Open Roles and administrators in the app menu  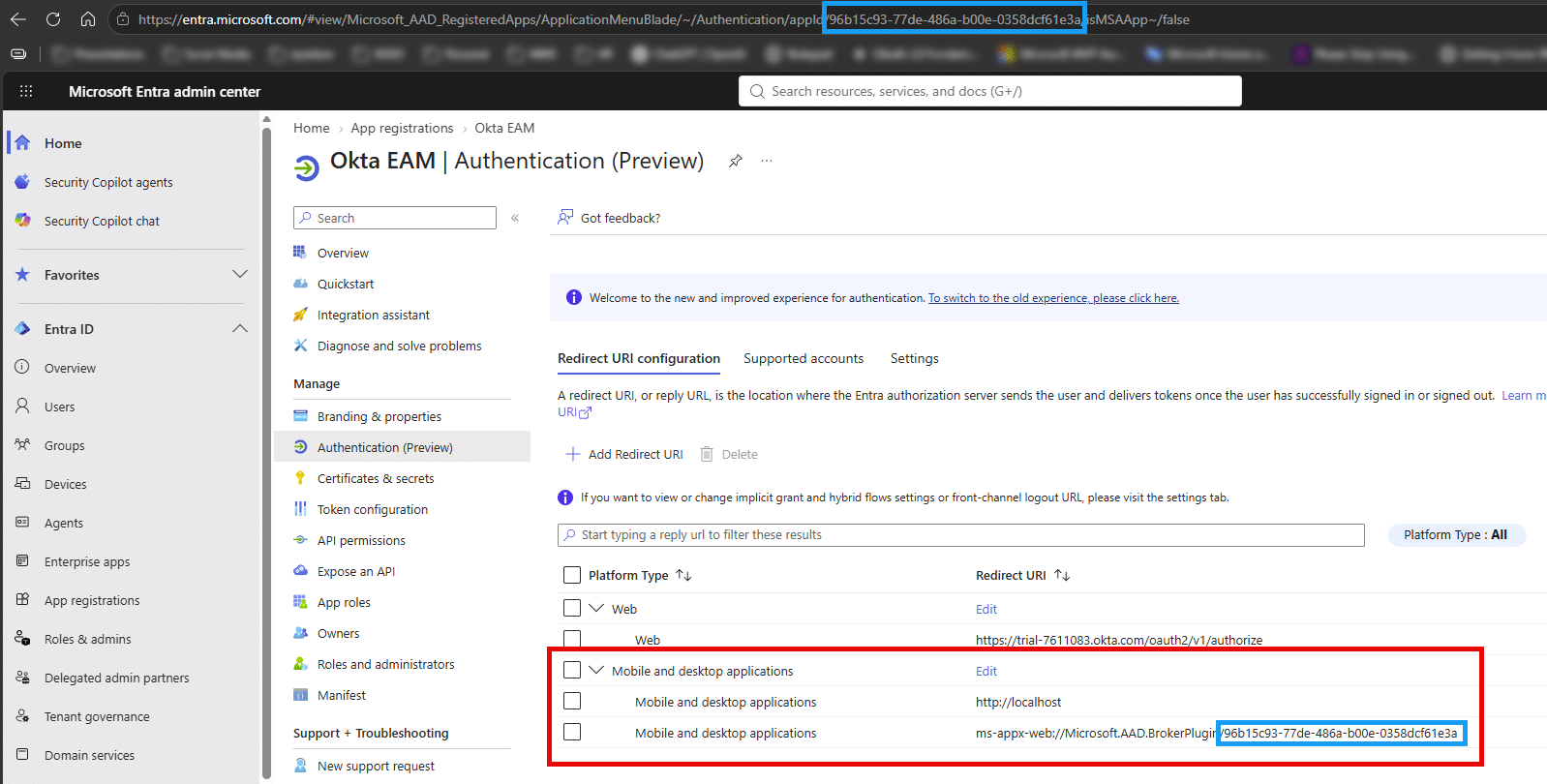[x=385, y=664]
